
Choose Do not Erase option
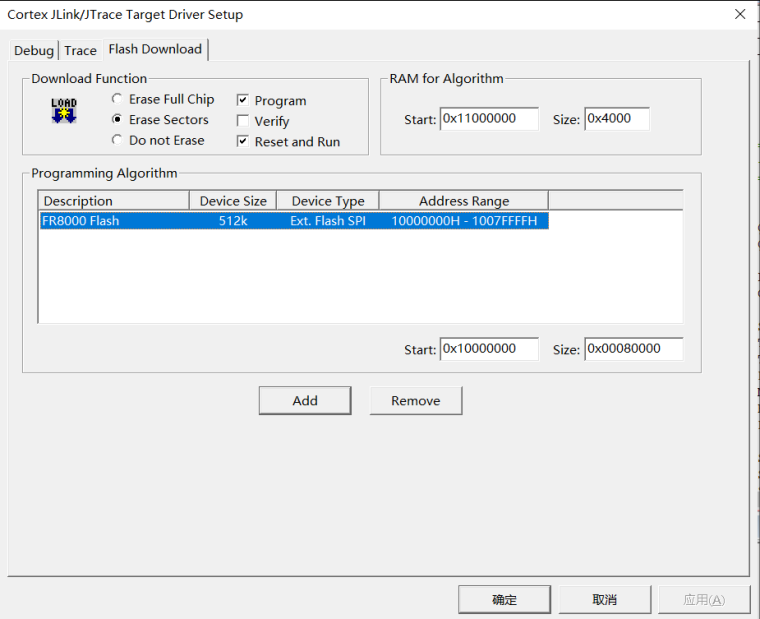click(118, 140)
